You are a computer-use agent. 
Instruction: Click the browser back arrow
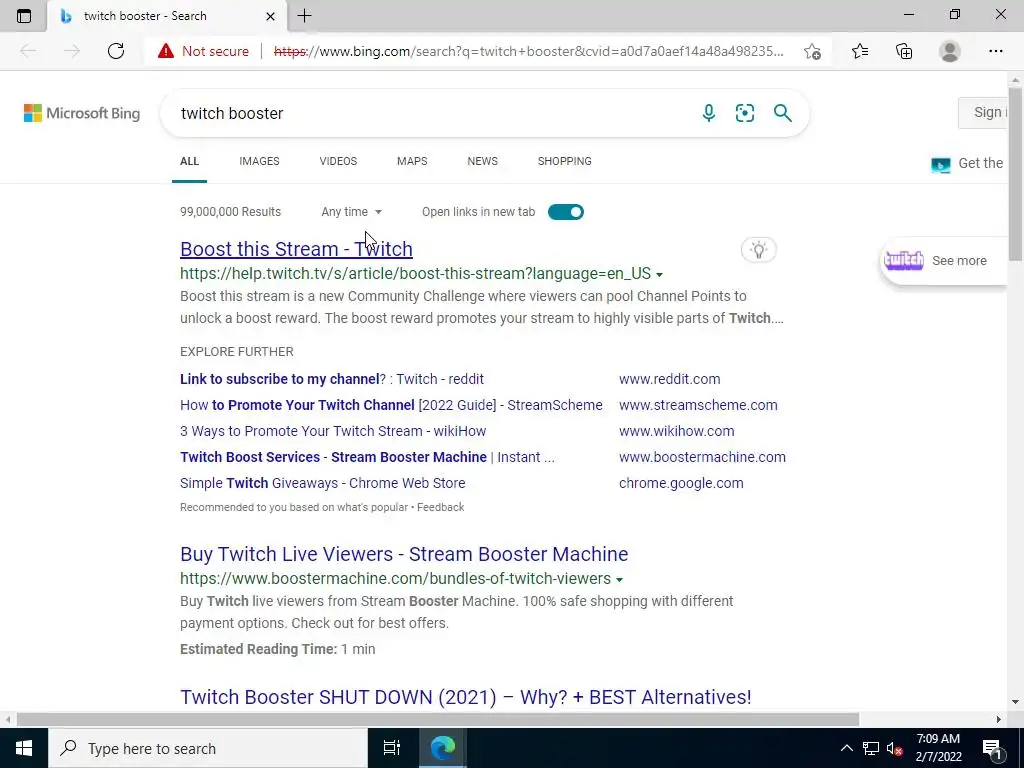[x=28, y=51]
